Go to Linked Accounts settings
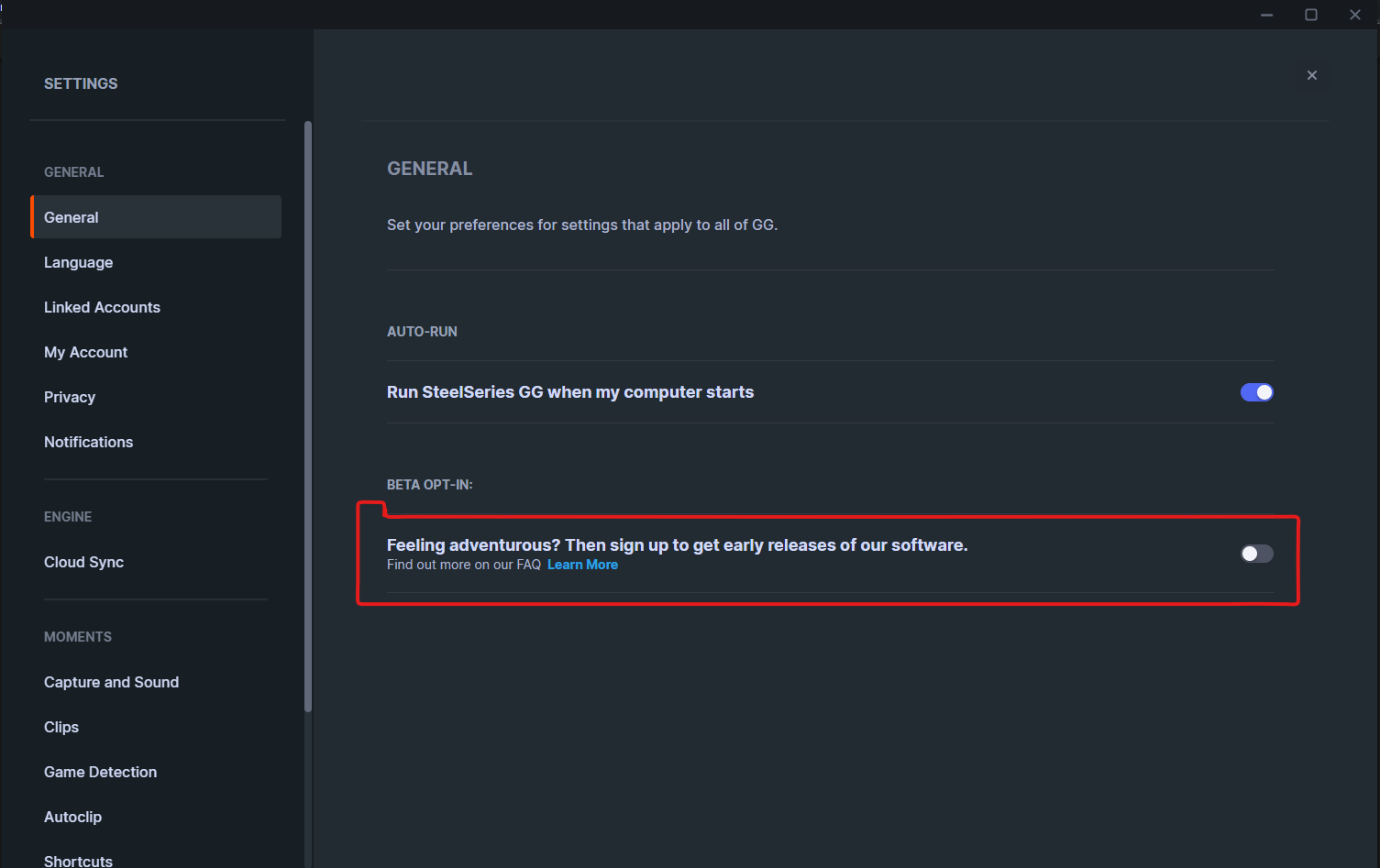 (x=102, y=307)
